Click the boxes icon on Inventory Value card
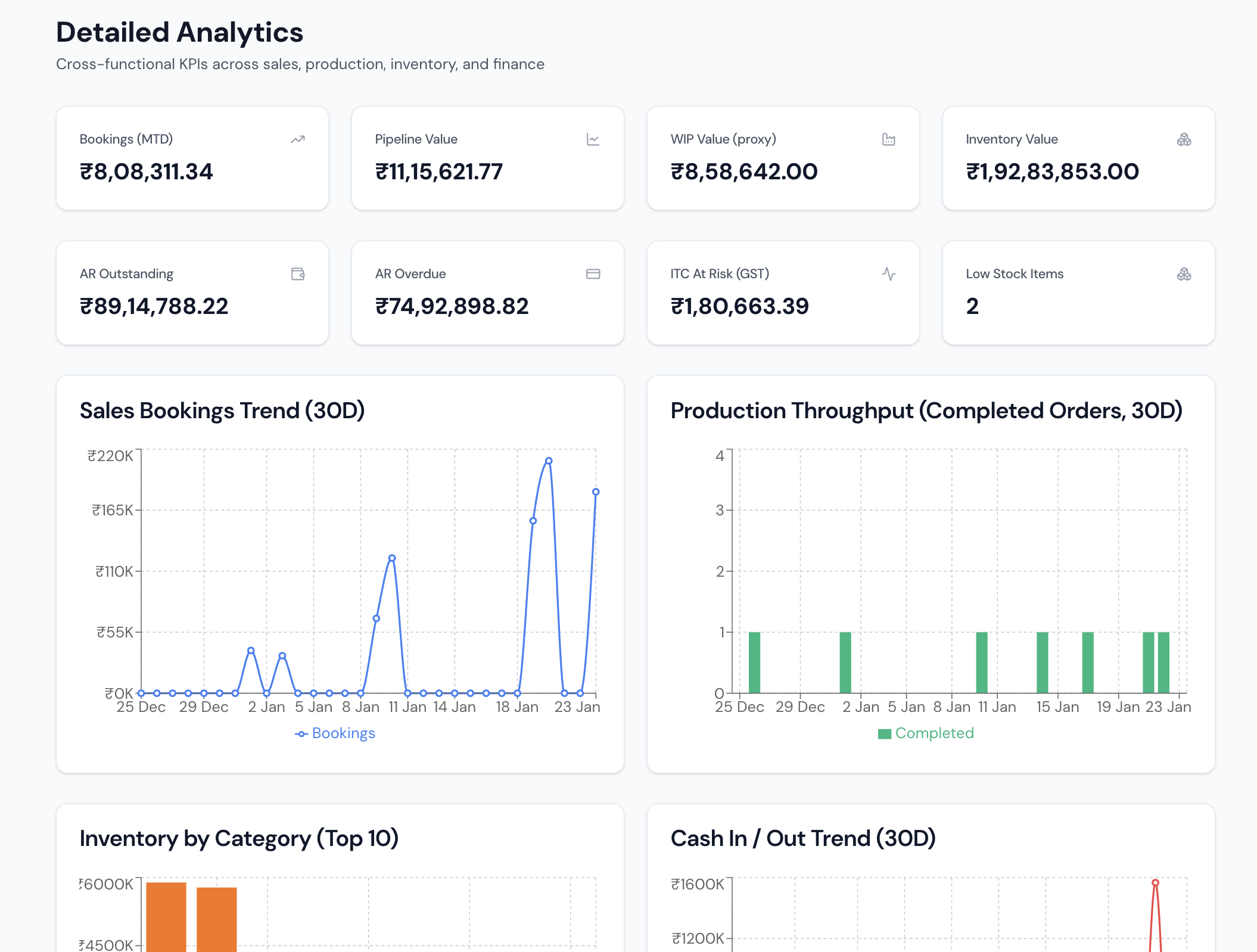 [1184, 139]
